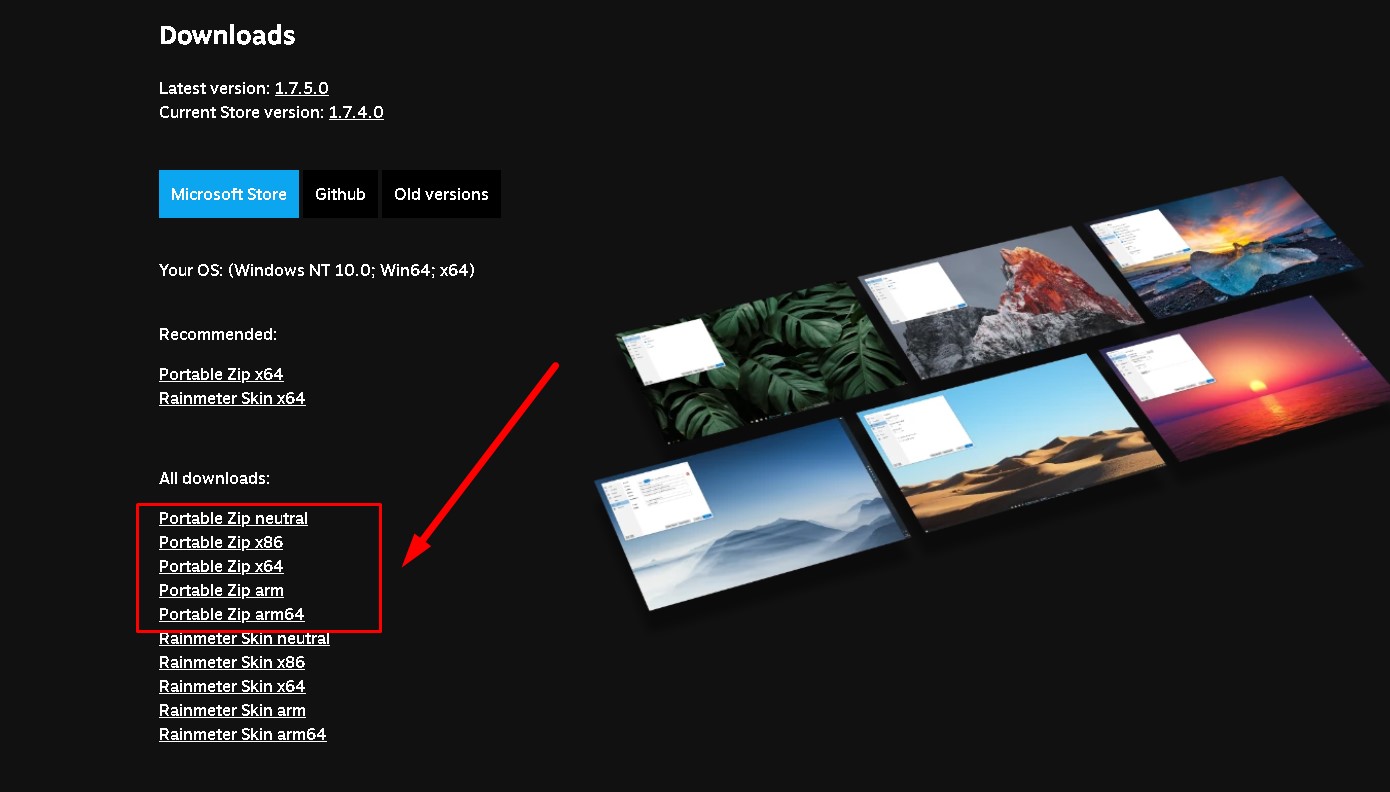Download Portable Zip x64 under All downloads
1390x792 pixels.
click(x=221, y=566)
